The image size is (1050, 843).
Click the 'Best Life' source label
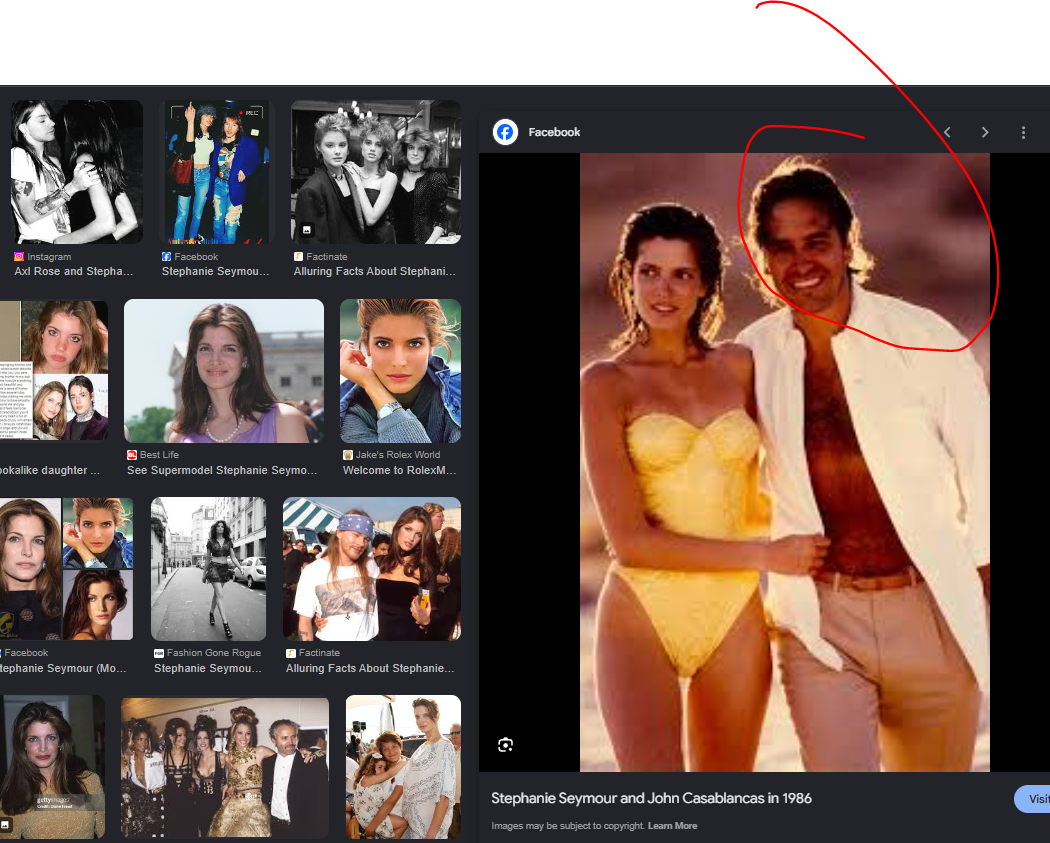tap(159, 455)
